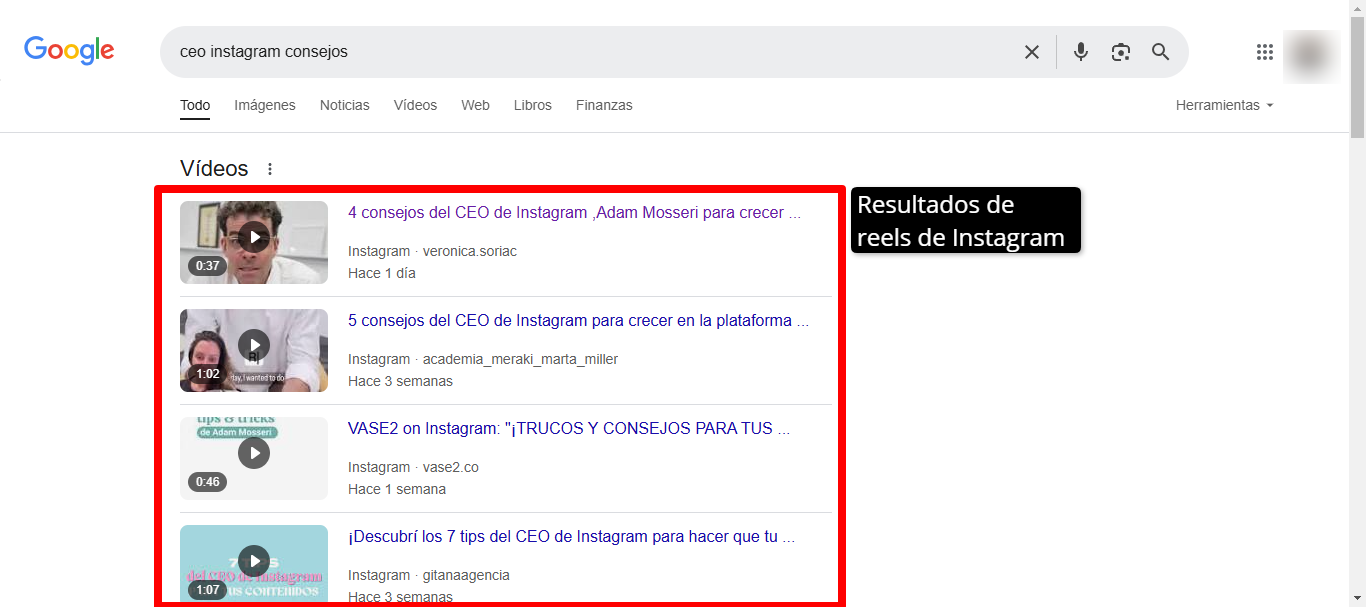Click the Vídeos section heading
Screen dimensions: 1366x607
pyautogui.click(x=214, y=169)
